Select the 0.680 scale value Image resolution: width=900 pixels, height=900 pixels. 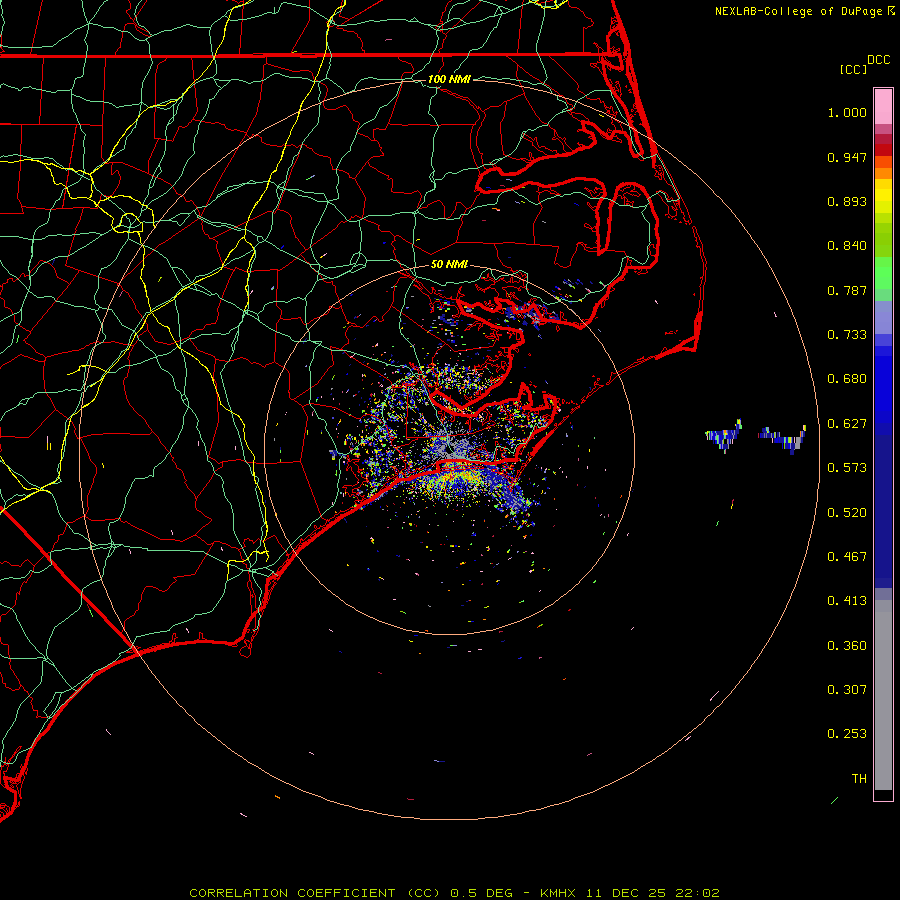click(x=847, y=379)
